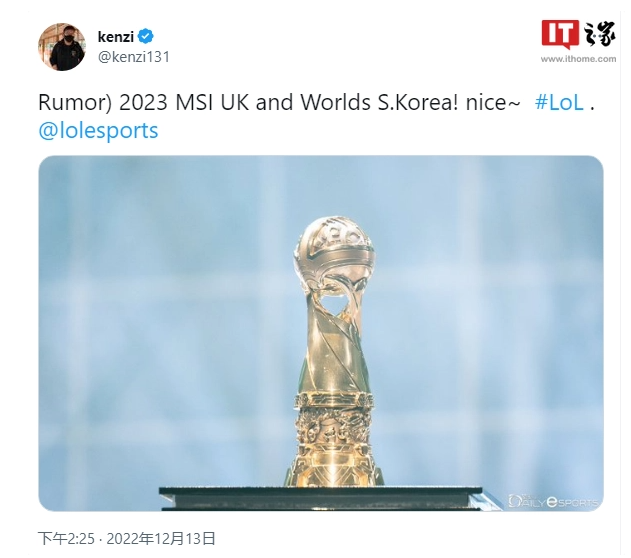Click the tweet timestamp 下午2:25
The height and width of the screenshot is (558, 631).
(66, 538)
